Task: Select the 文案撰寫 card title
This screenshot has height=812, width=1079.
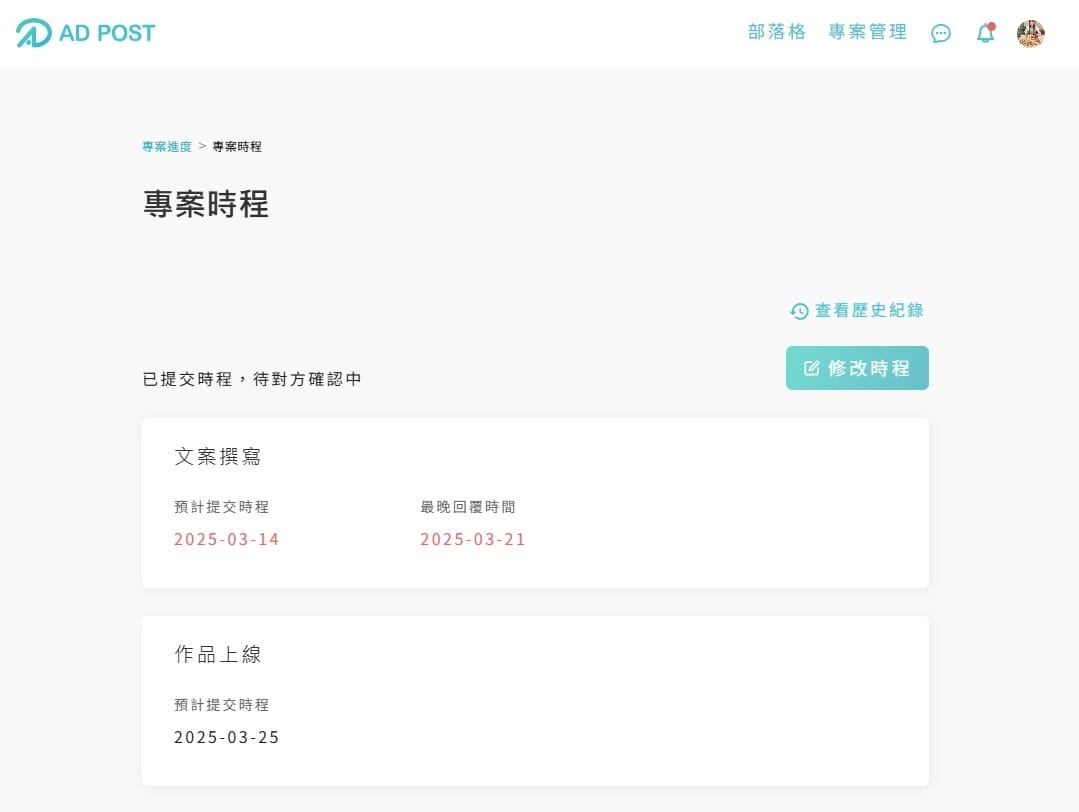Action: (x=218, y=456)
